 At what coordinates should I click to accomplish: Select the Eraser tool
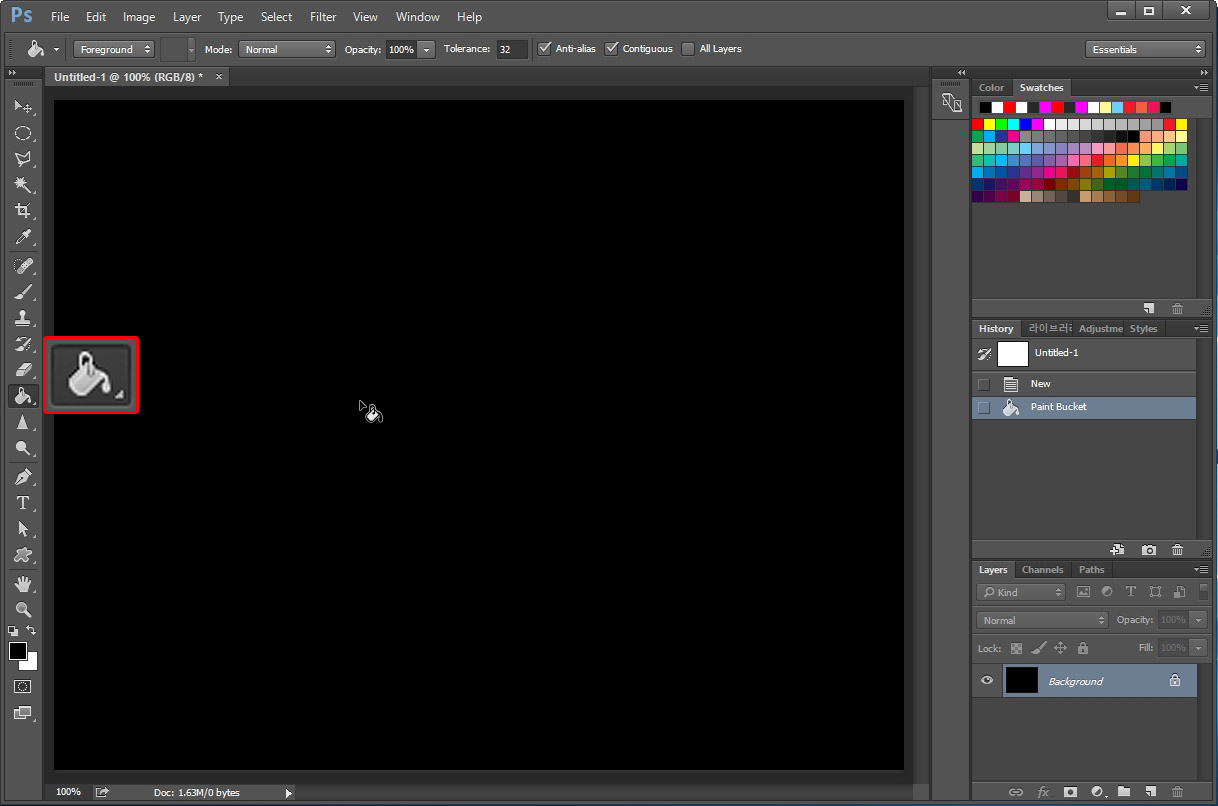click(22, 370)
